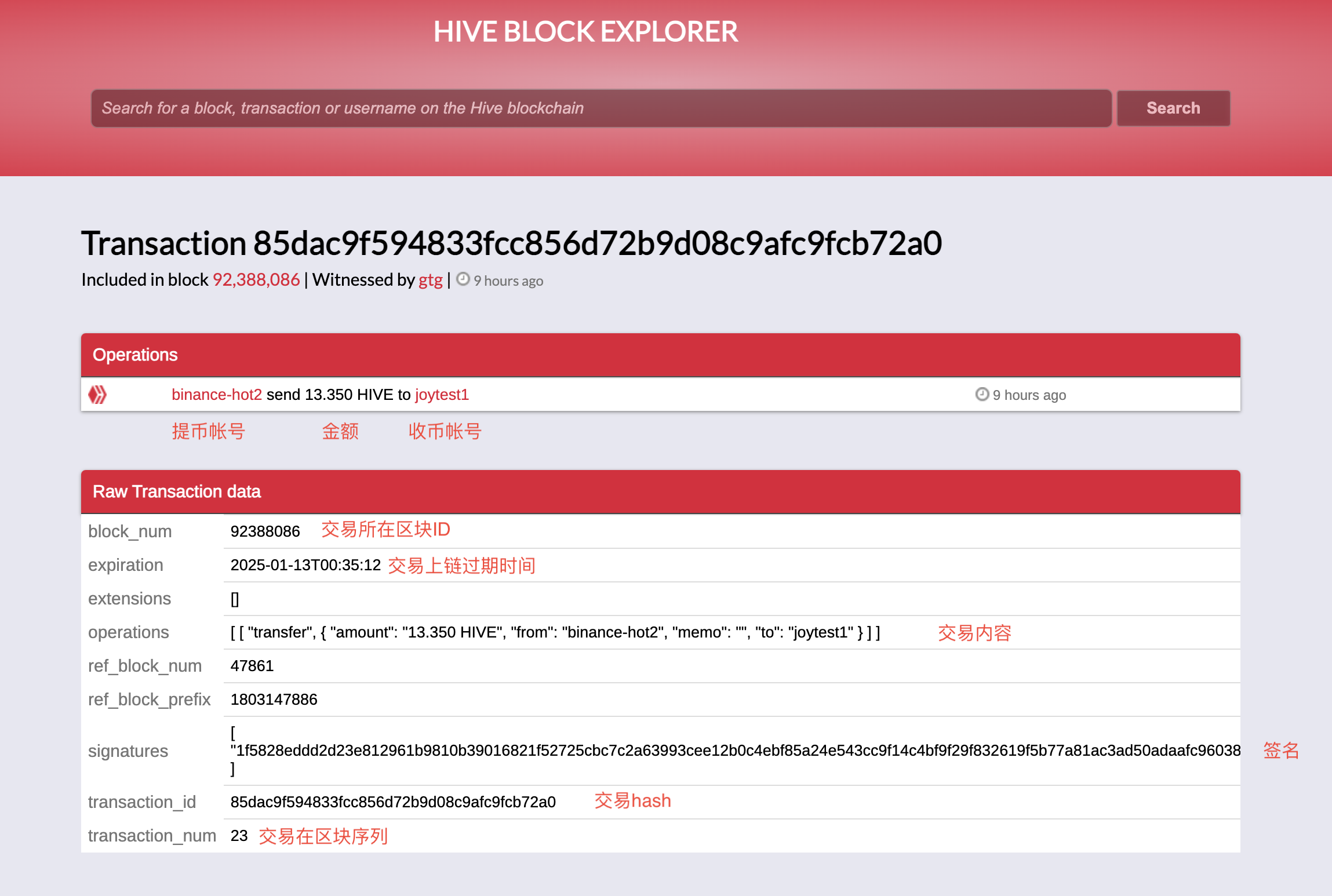
Task: Click the expiration timestamp value
Action: [x=305, y=565]
